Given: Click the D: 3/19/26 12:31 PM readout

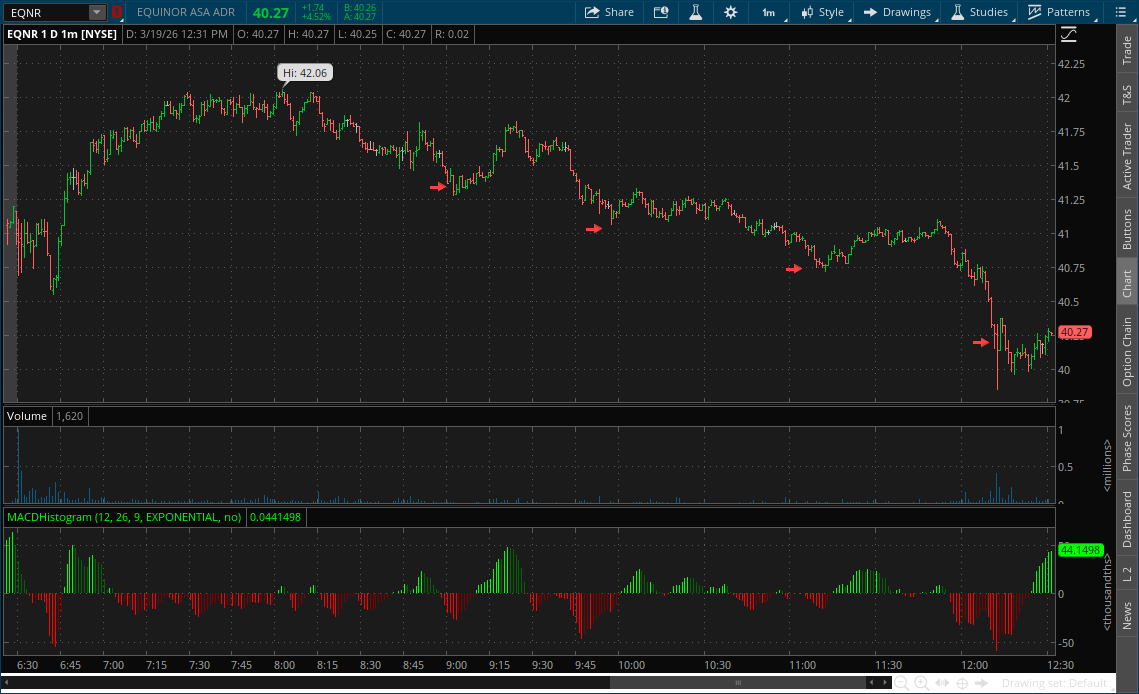Looking at the screenshot, I should 177,34.
